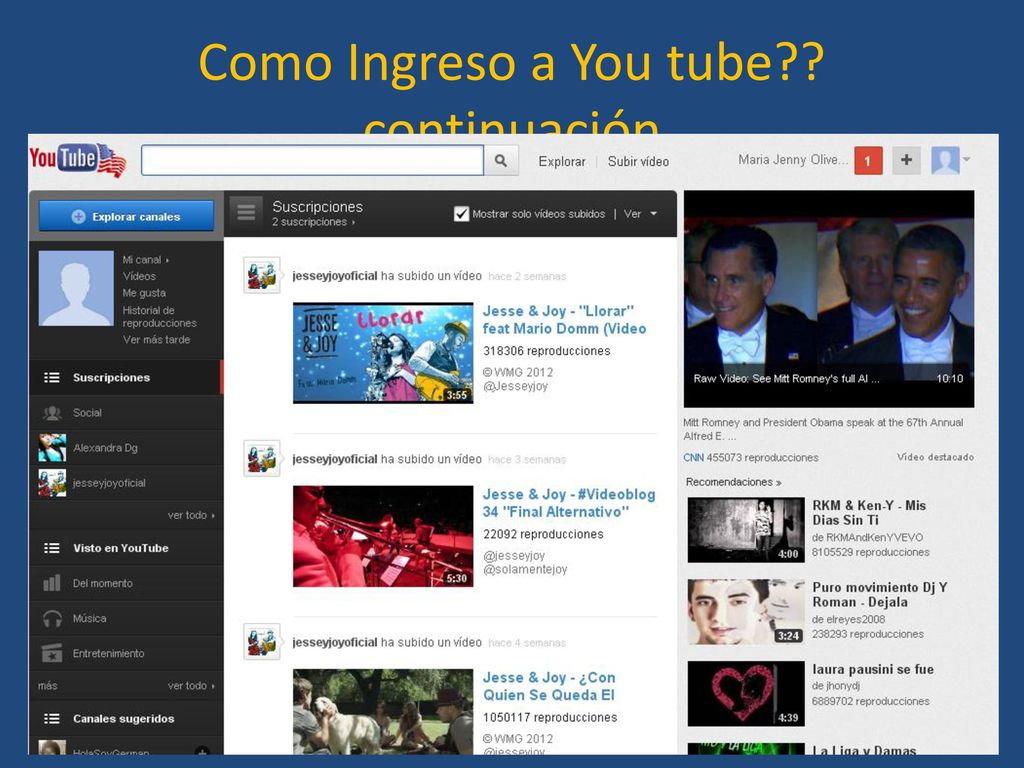Open the Me gusta link

coord(144,293)
